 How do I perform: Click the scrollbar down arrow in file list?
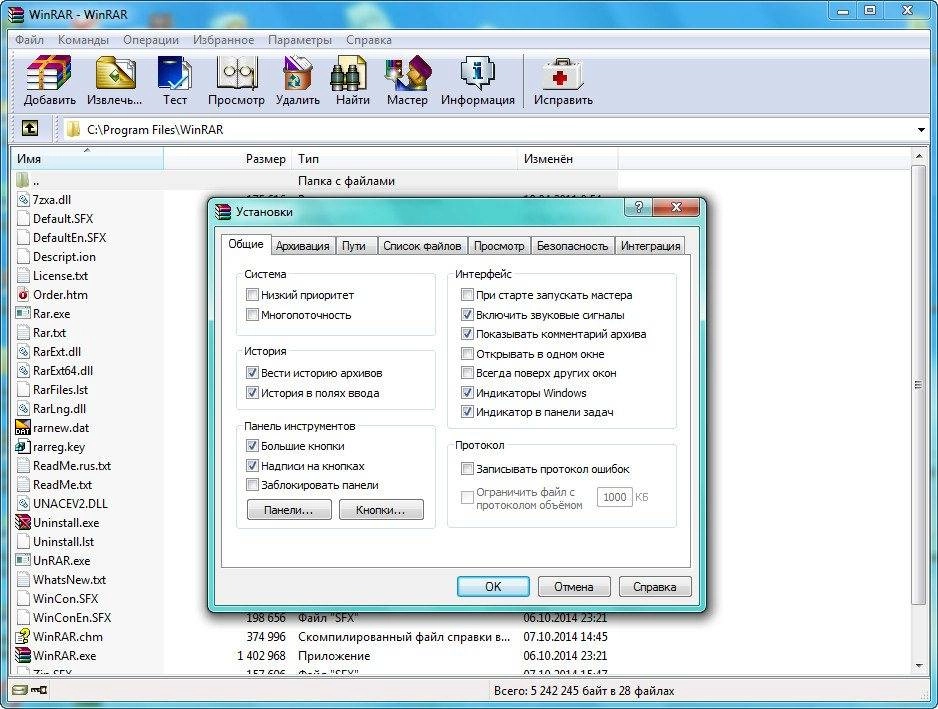click(918, 665)
